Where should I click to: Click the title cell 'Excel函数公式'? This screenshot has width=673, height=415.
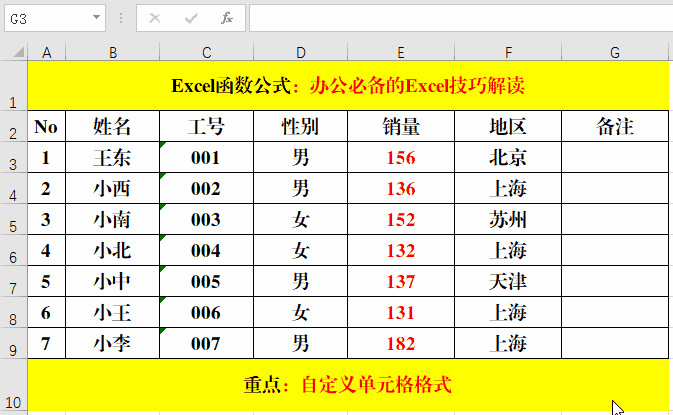(x=348, y=86)
